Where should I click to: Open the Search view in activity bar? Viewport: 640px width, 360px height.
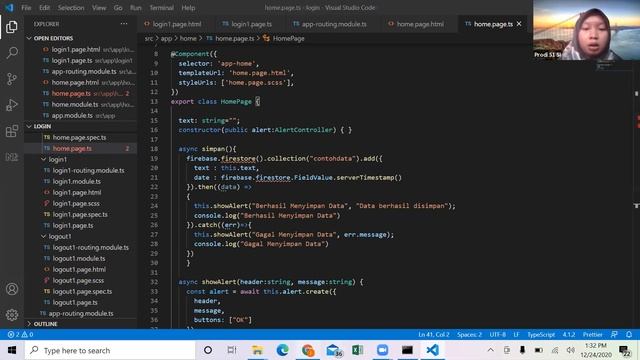(x=12, y=53)
